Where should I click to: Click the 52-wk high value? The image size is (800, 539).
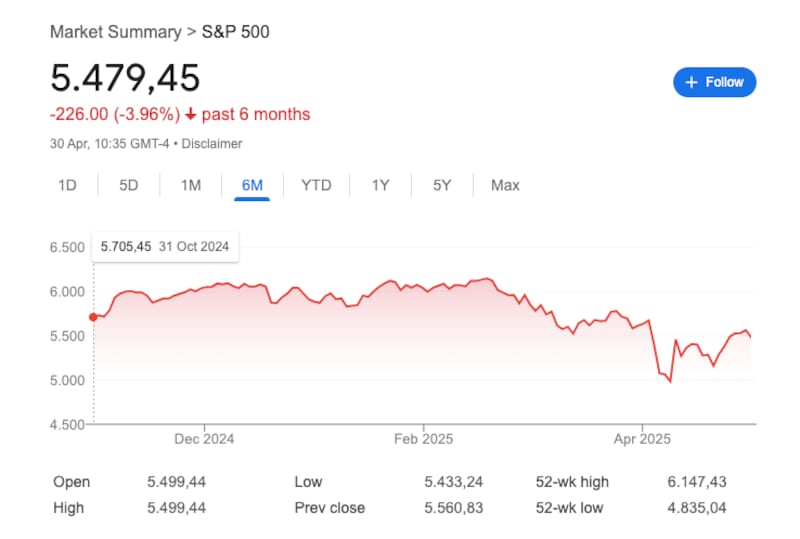click(x=698, y=482)
